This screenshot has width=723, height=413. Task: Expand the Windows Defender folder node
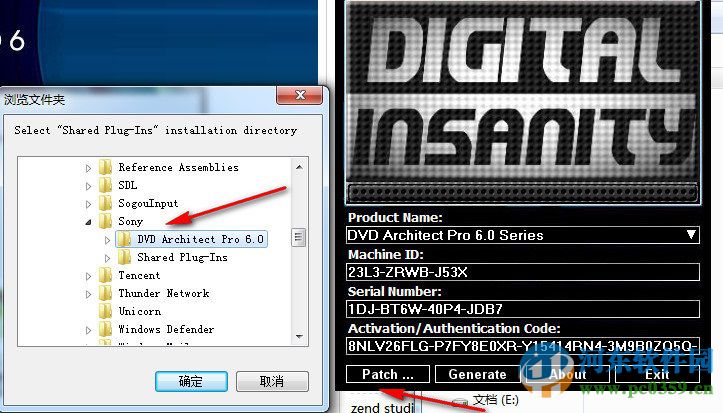89,330
